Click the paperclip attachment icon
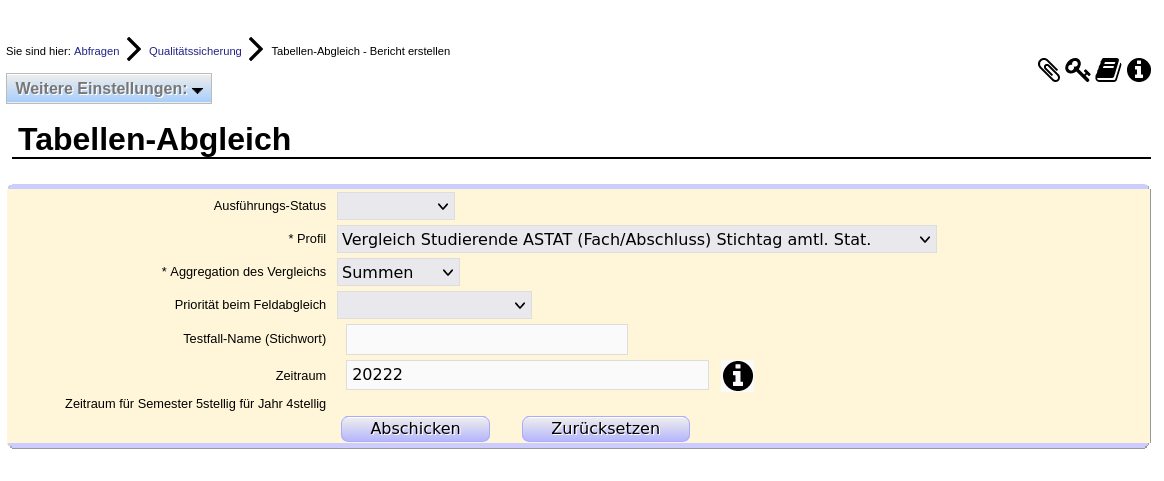This screenshot has height=481, width=1164. [1049, 70]
